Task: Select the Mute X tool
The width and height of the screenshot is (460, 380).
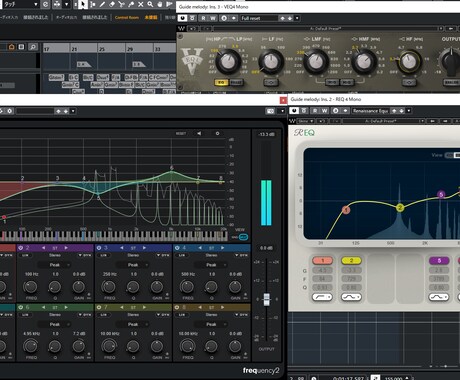Action: click(x=141, y=4)
